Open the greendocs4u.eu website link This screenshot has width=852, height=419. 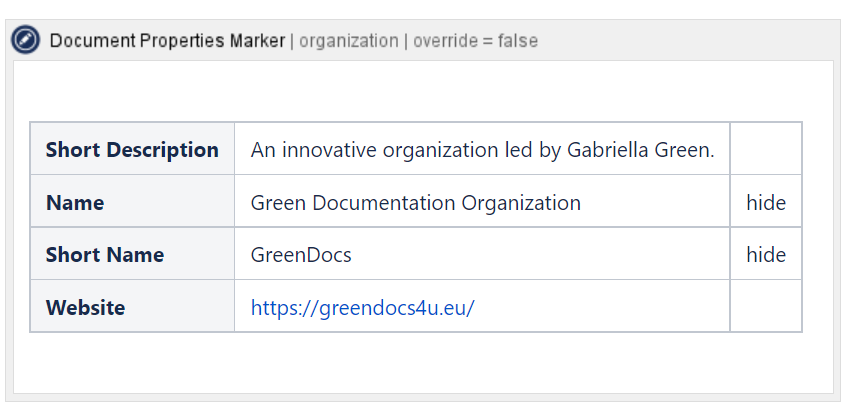pos(362,307)
